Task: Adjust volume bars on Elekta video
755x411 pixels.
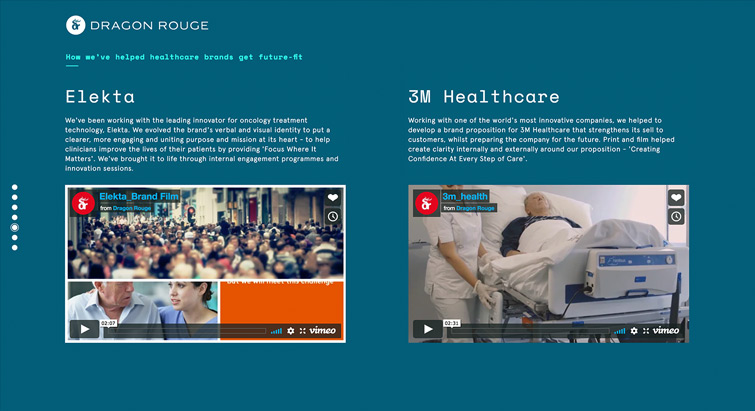Action: pos(276,331)
